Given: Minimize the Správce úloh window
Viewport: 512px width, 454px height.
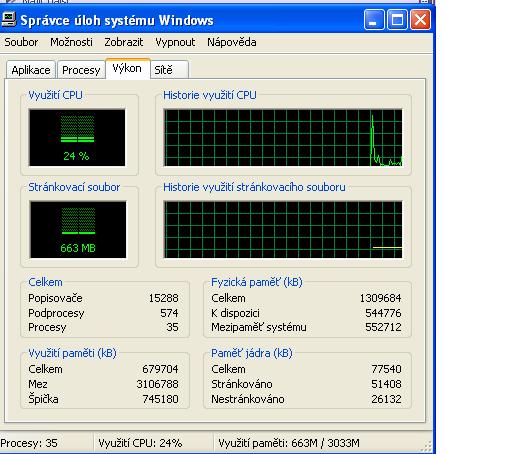Looking at the screenshot, I should [x=374, y=20].
